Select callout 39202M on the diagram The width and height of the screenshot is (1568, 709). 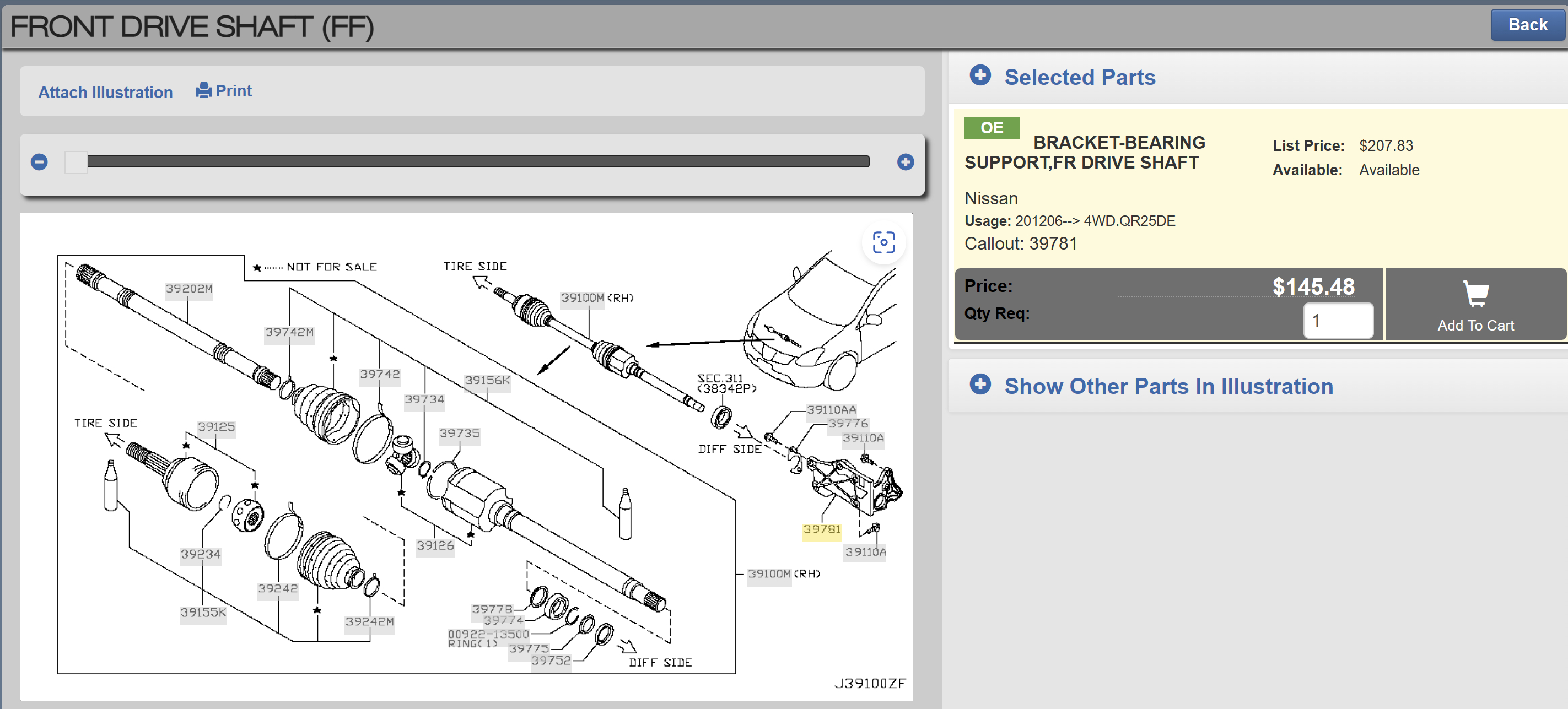pos(188,289)
